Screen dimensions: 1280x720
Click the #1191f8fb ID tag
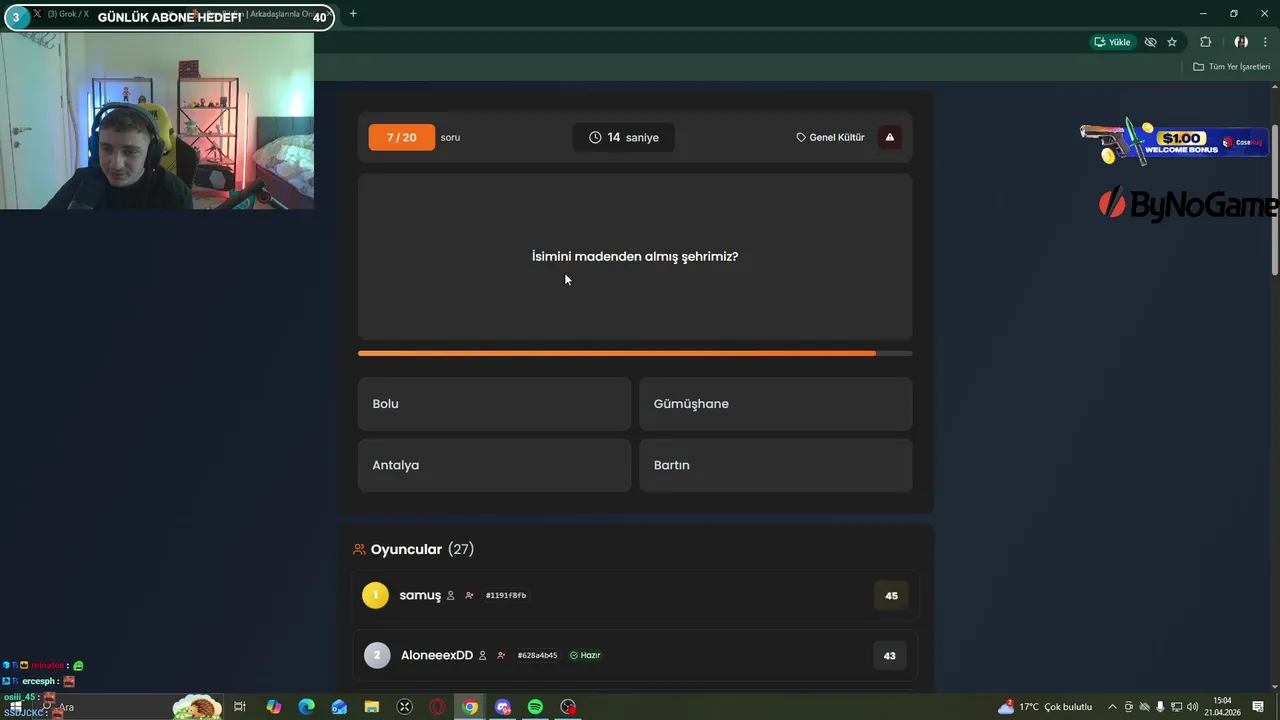coord(506,595)
